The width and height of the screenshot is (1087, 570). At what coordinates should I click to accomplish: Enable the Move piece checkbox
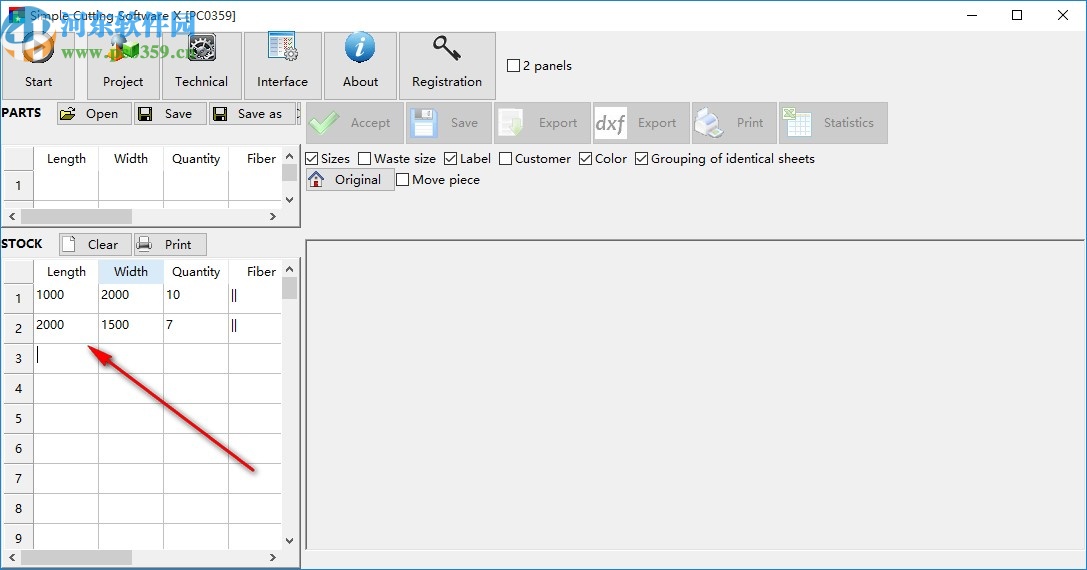coord(403,180)
